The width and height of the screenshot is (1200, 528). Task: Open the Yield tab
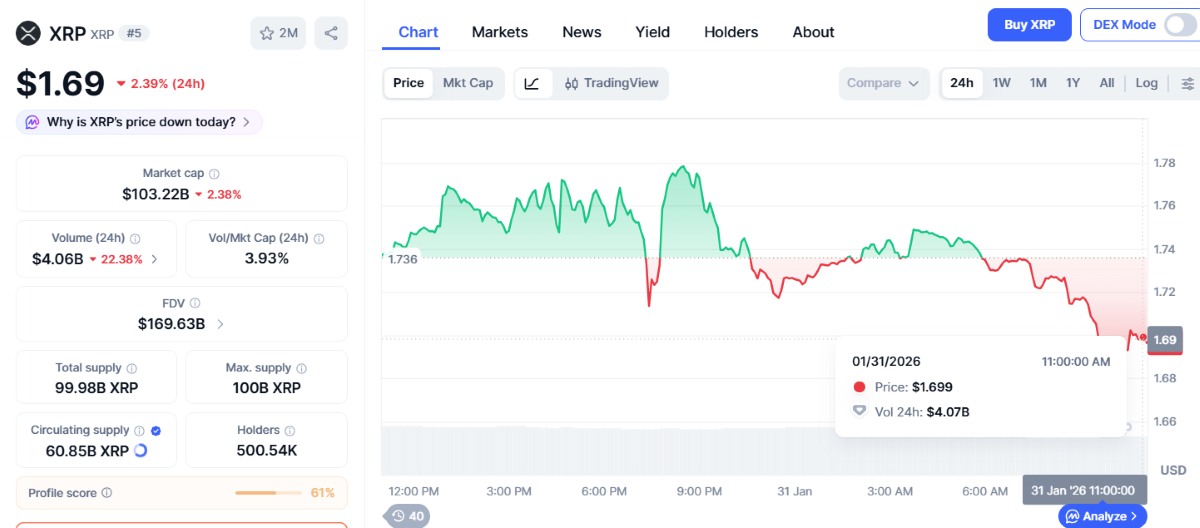[653, 32]
